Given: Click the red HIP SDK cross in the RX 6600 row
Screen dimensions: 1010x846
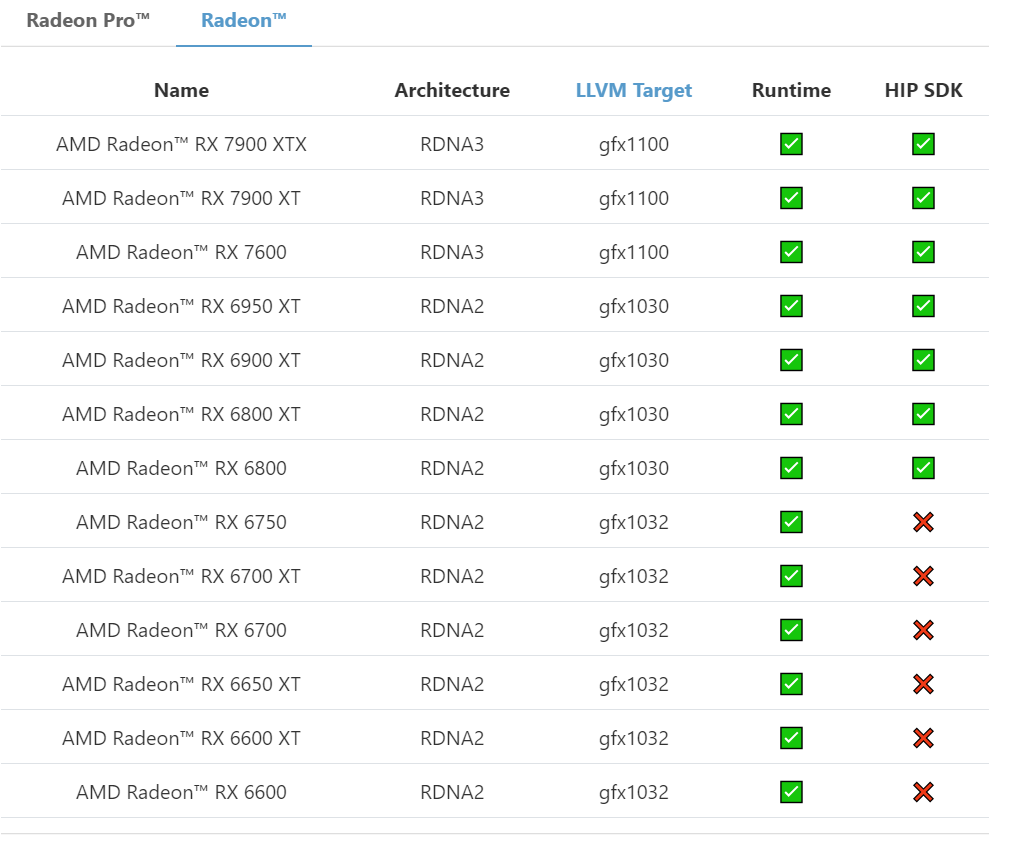Looking at the screenshot, I should pyautogui.click(x=924, y=793).
